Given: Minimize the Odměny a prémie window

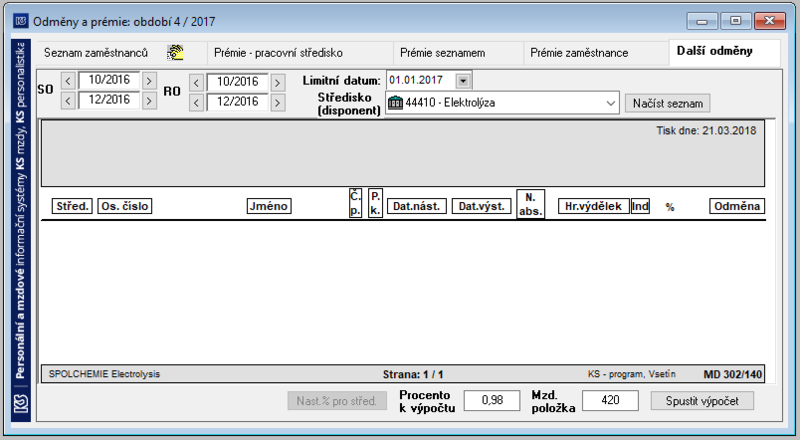Looking at the screenshot, I should pyautogui.click(x=703, y=21).
